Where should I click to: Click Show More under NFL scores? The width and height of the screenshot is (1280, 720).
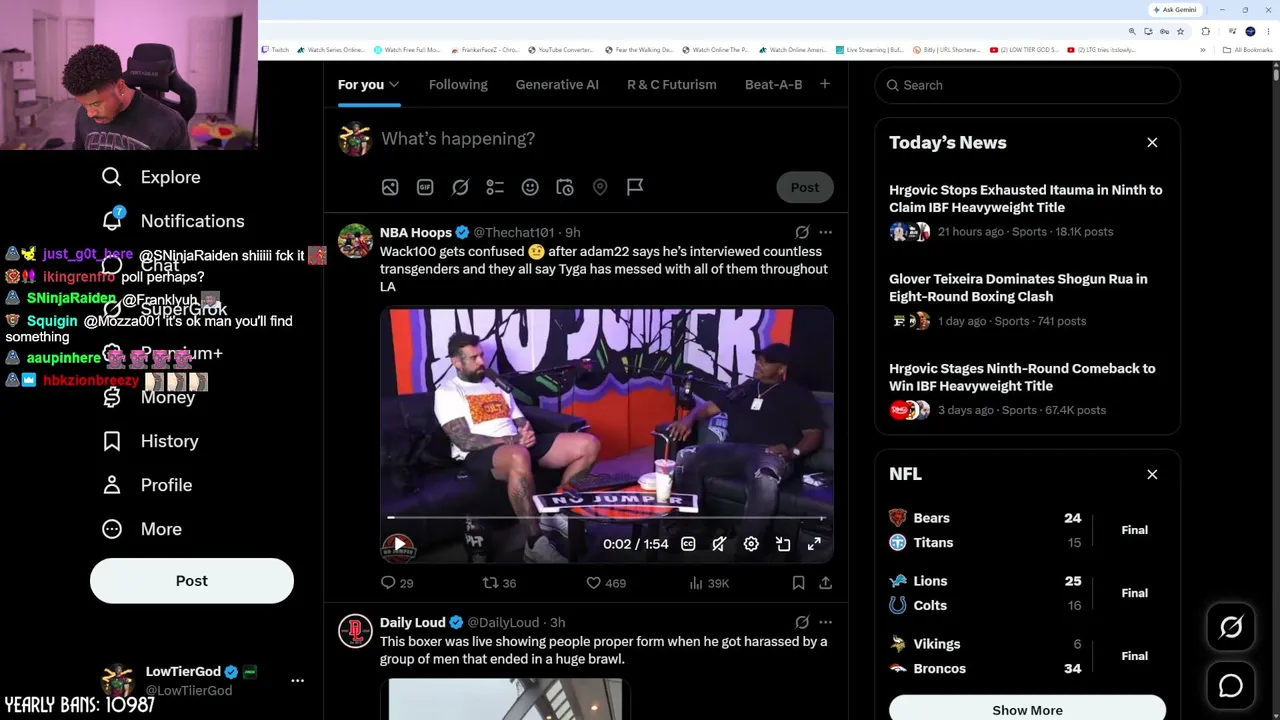(1027, 709)
